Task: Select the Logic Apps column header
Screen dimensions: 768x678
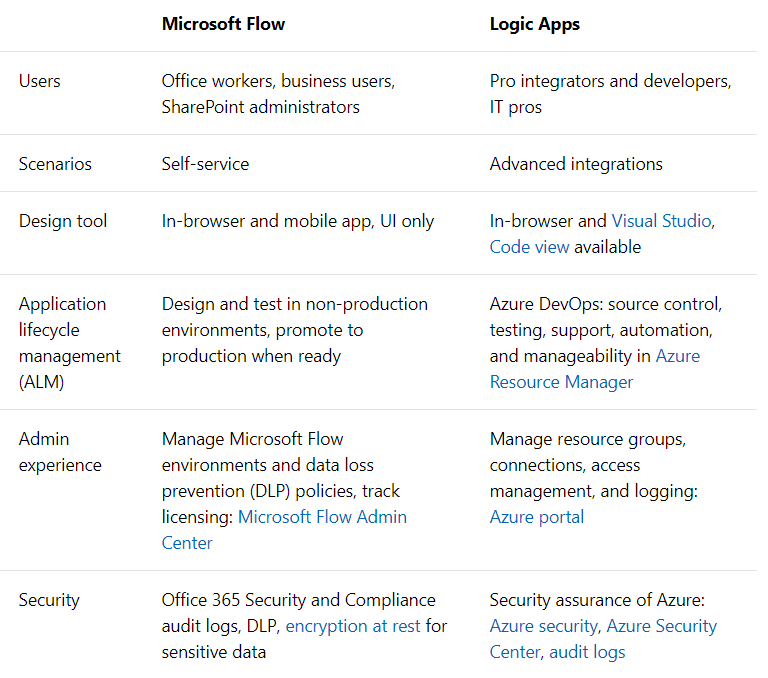Action: click(x=534, y=24)
